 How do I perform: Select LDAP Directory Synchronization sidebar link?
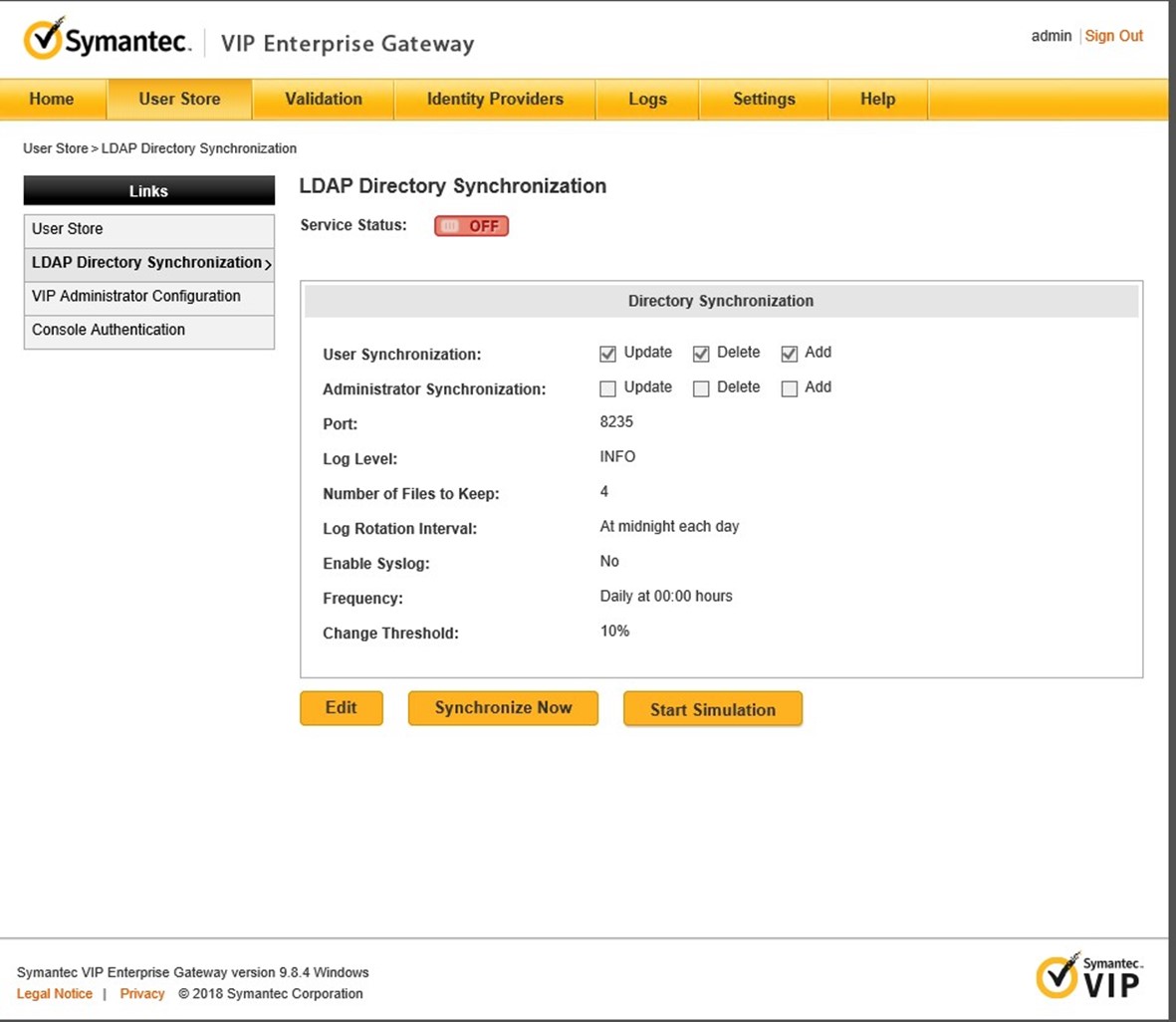149,263
